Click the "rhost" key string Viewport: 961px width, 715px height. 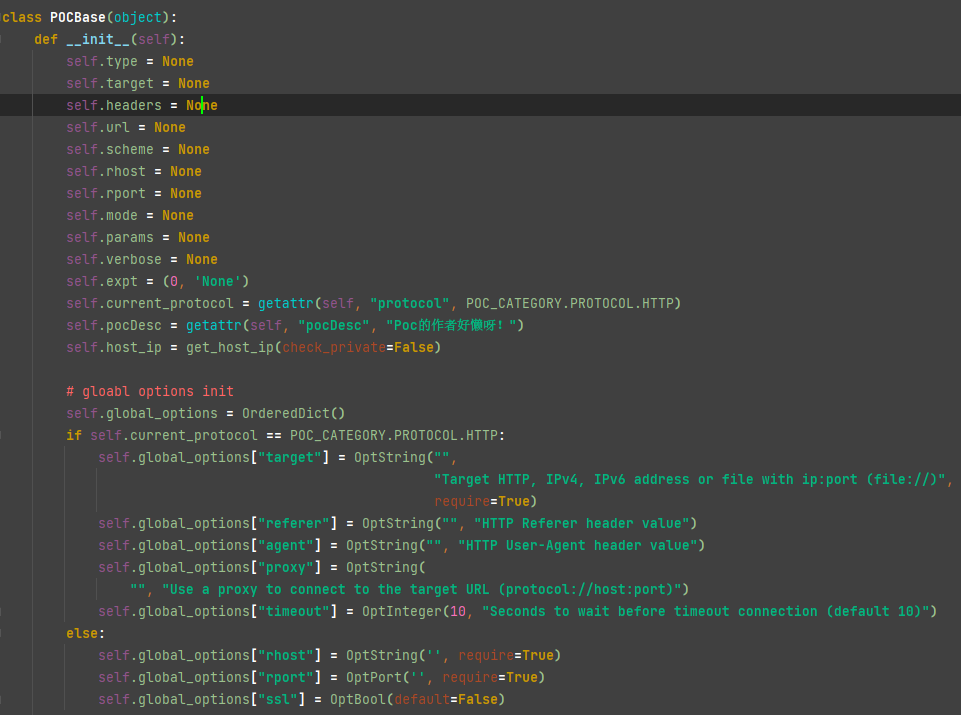point(286,656)
